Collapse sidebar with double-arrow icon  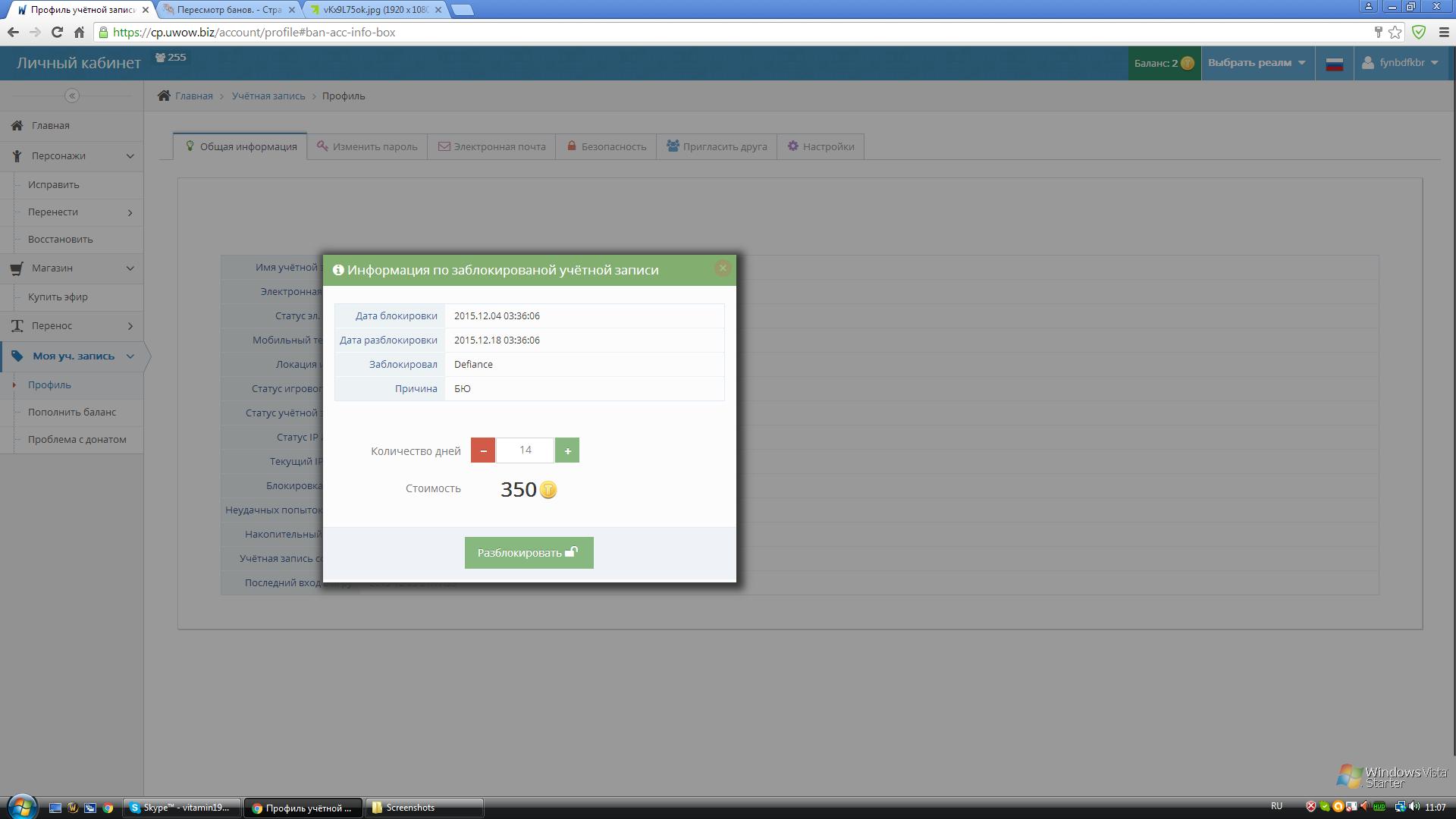coord(72,96)
